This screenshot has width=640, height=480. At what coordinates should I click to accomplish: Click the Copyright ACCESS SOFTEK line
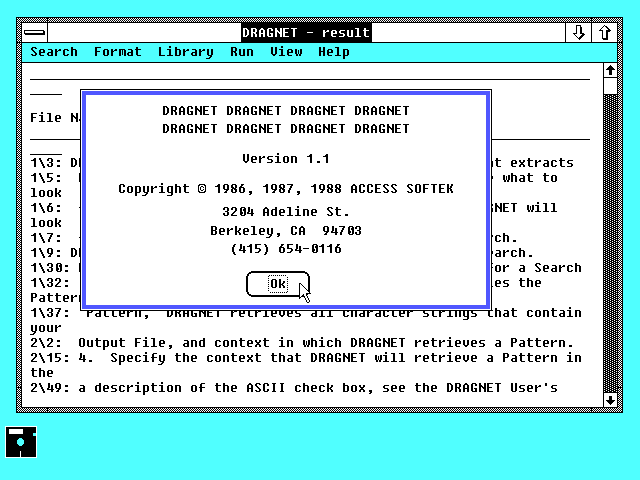286,189
